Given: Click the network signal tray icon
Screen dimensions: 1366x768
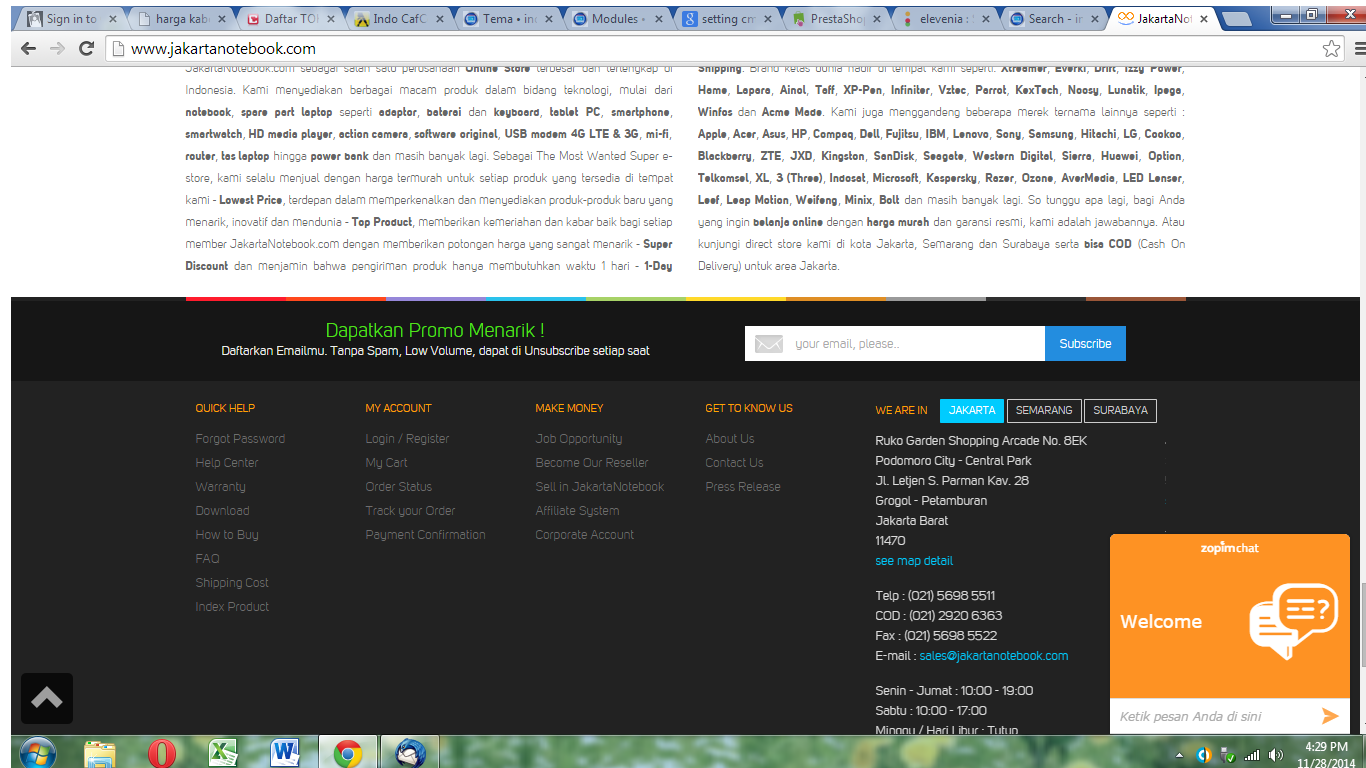Looking at the screenshot, I should coord(1252,755).
